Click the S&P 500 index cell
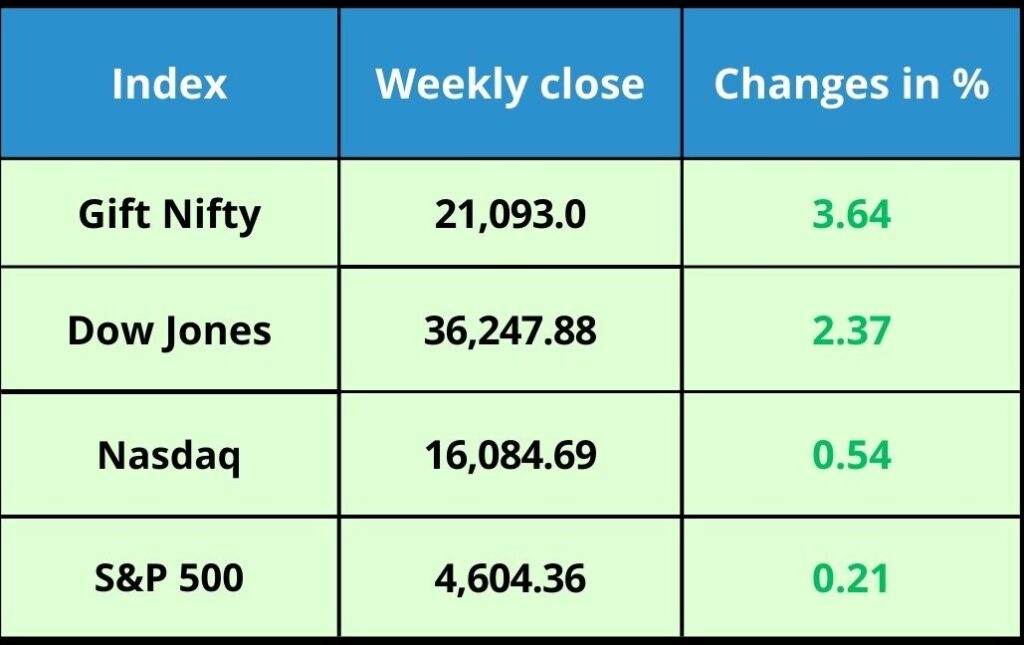Screen dimensions: 1024x645 pos(169,578)
